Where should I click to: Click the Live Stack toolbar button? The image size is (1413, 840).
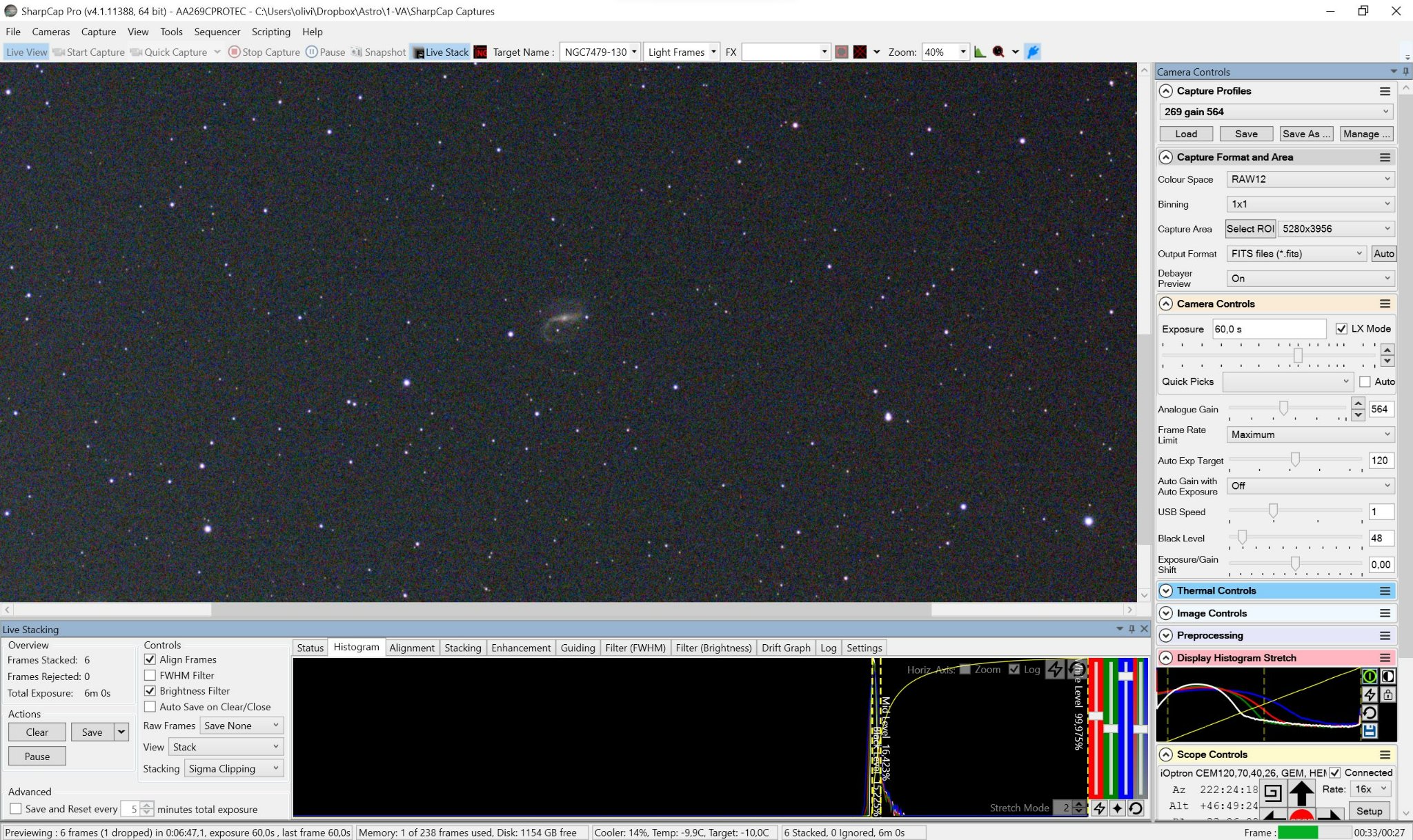click(441, 52)
